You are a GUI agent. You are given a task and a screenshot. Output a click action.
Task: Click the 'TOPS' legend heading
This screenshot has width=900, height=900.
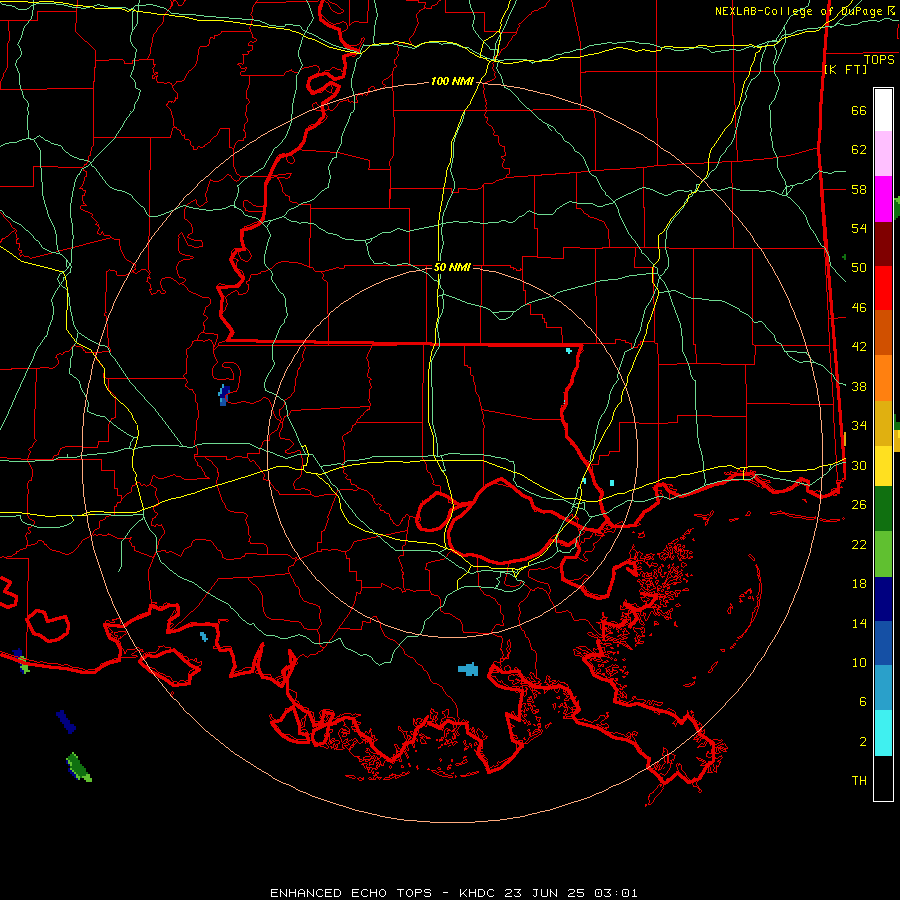879,60
